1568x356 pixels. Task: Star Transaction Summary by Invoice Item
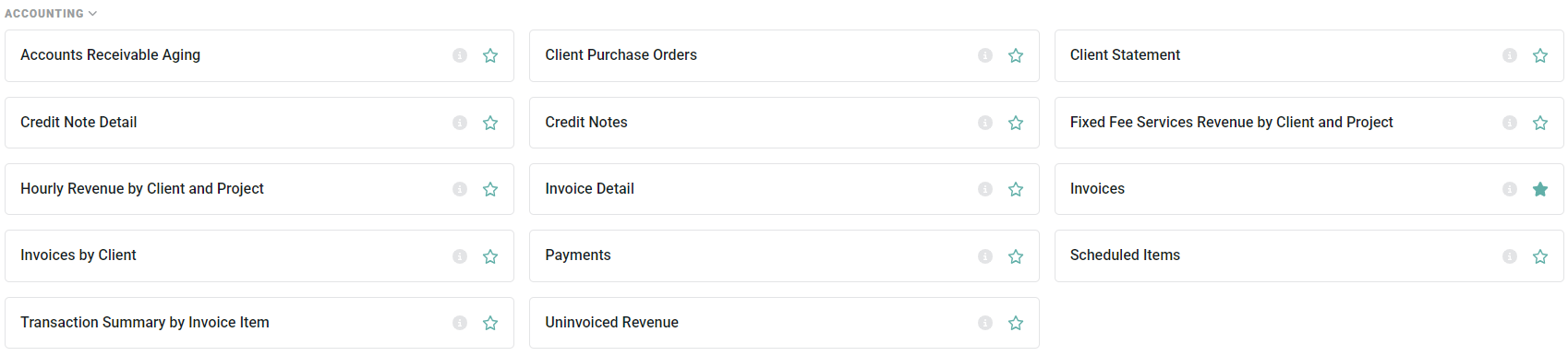pos(490,323)
